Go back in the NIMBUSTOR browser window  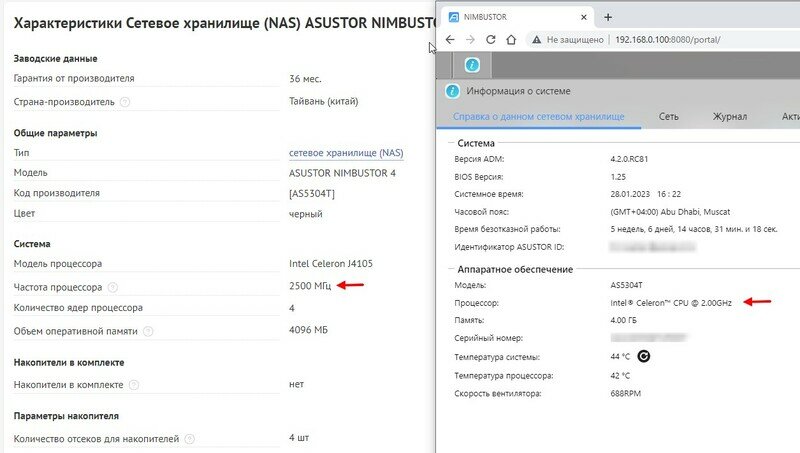point(449,40)
